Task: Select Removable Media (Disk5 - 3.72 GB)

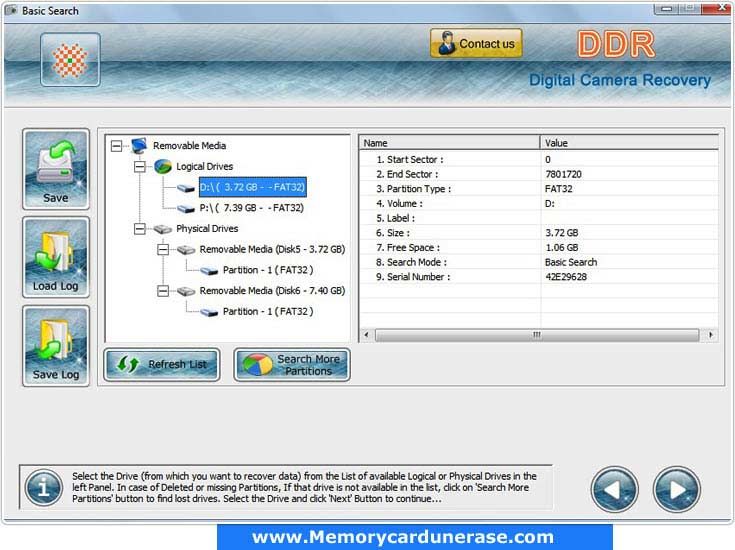Action: [x=272, y=249]
